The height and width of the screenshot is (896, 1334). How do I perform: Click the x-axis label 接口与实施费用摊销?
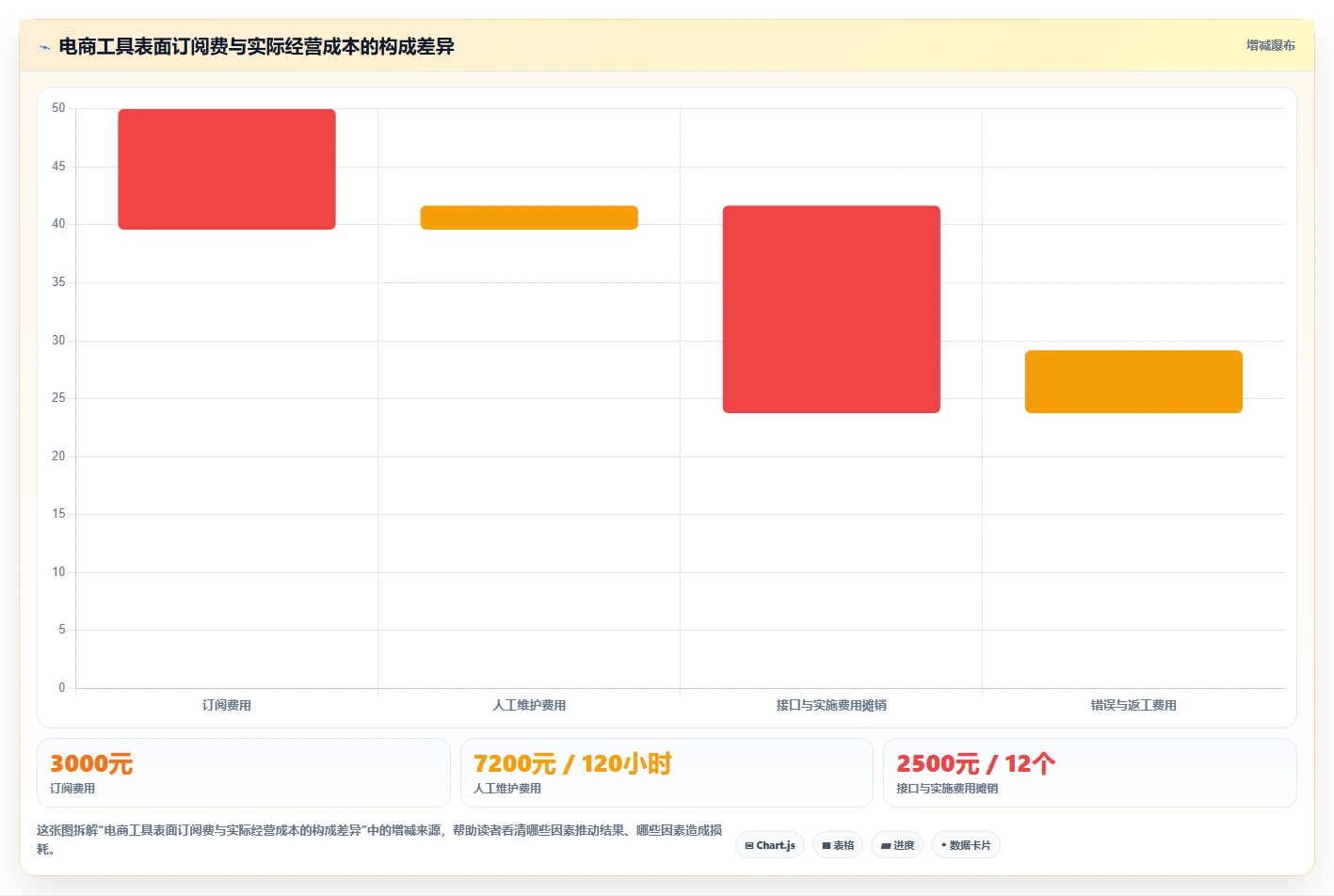coord(831,705)
